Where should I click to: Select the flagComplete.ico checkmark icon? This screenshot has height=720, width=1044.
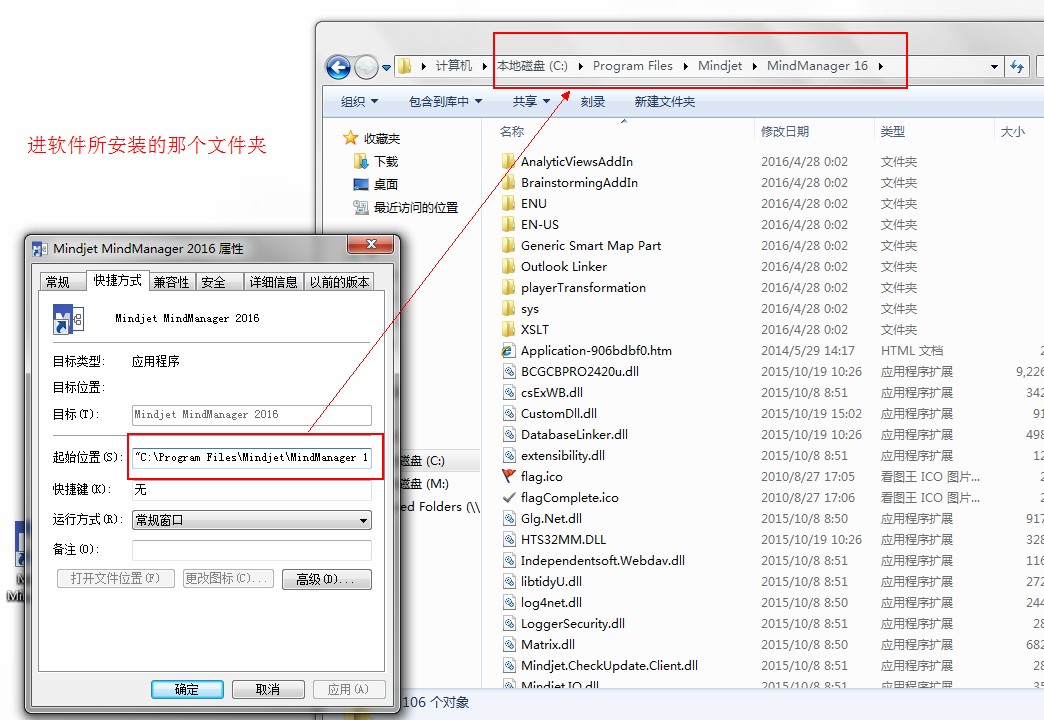coord(509,498)
